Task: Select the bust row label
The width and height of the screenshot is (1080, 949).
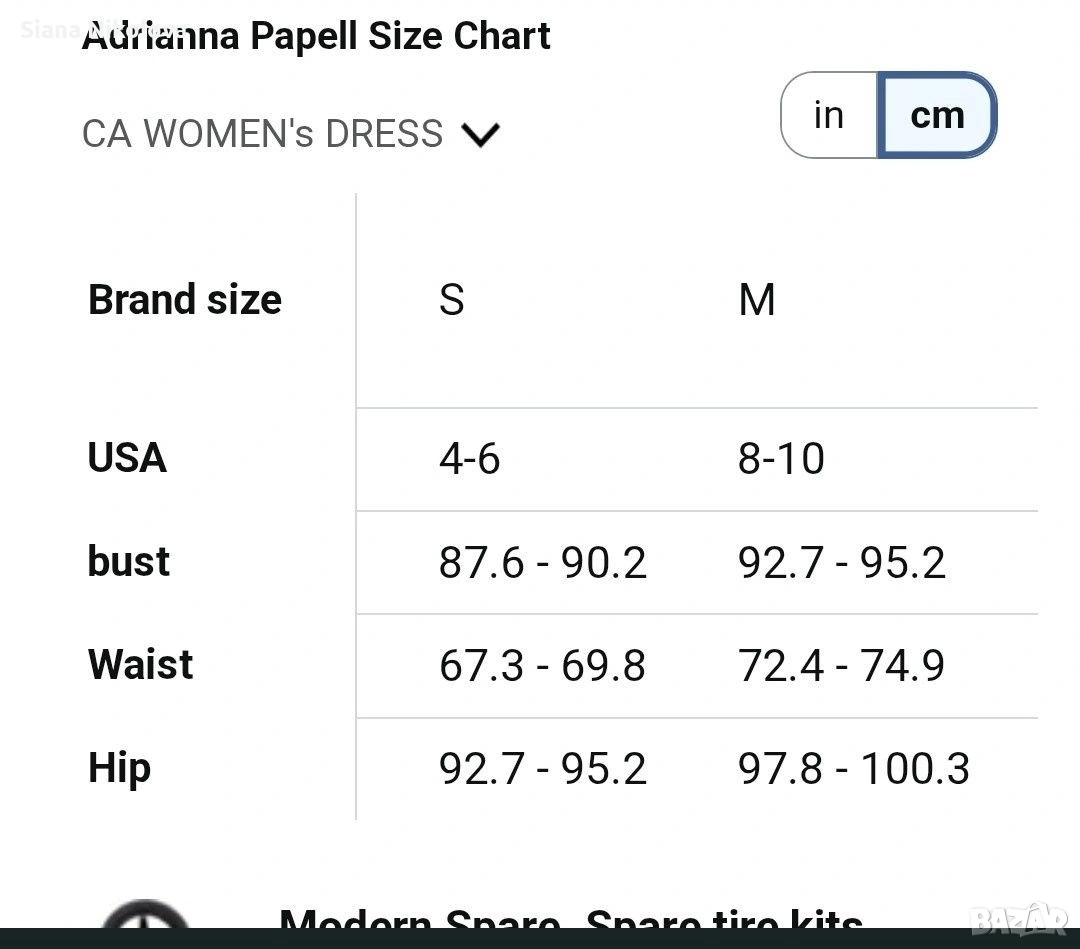Action: pos(129,561)
